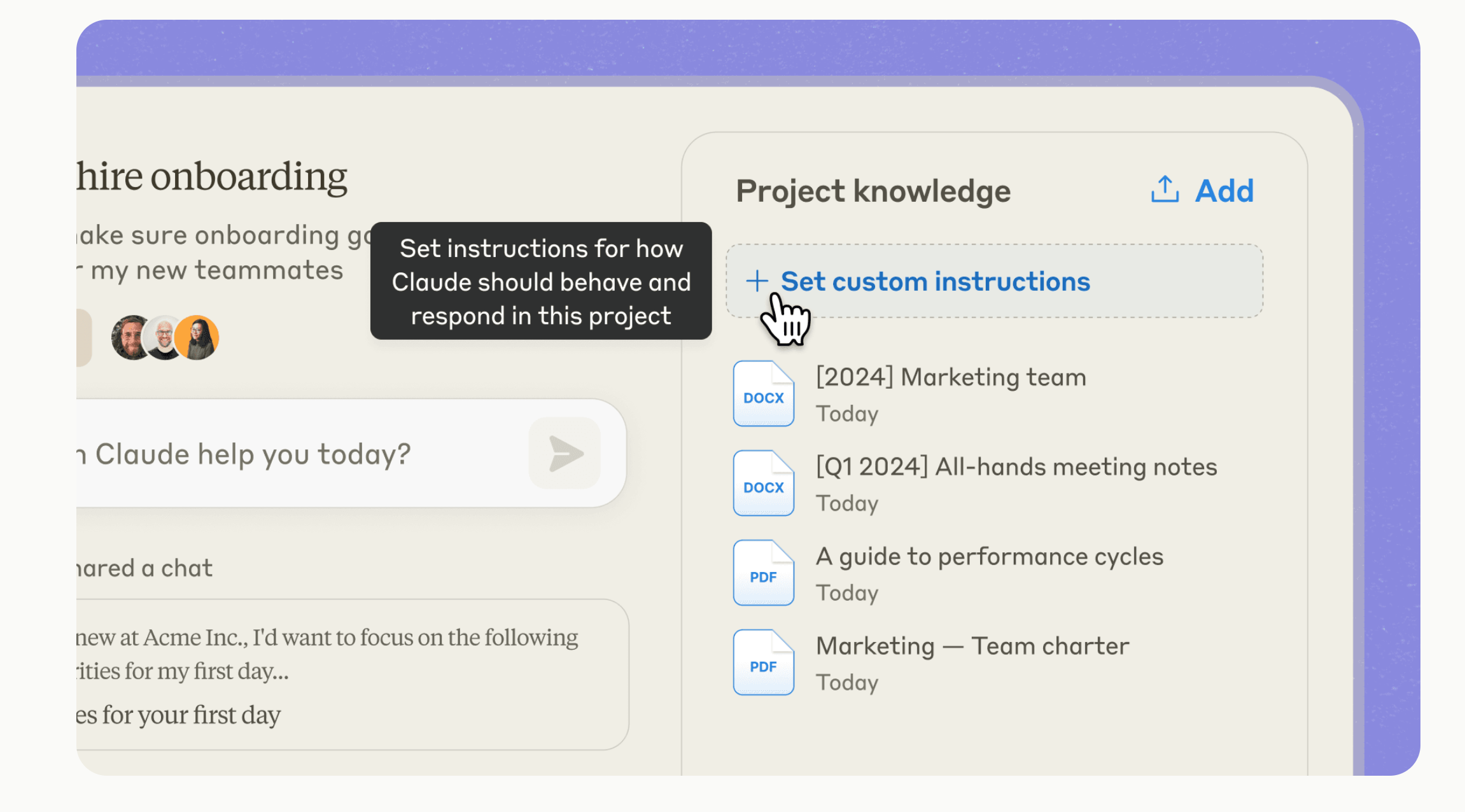Open the PDF icon for Marketing — Team charter
The image size is (1465, 812).
(764, 662)
